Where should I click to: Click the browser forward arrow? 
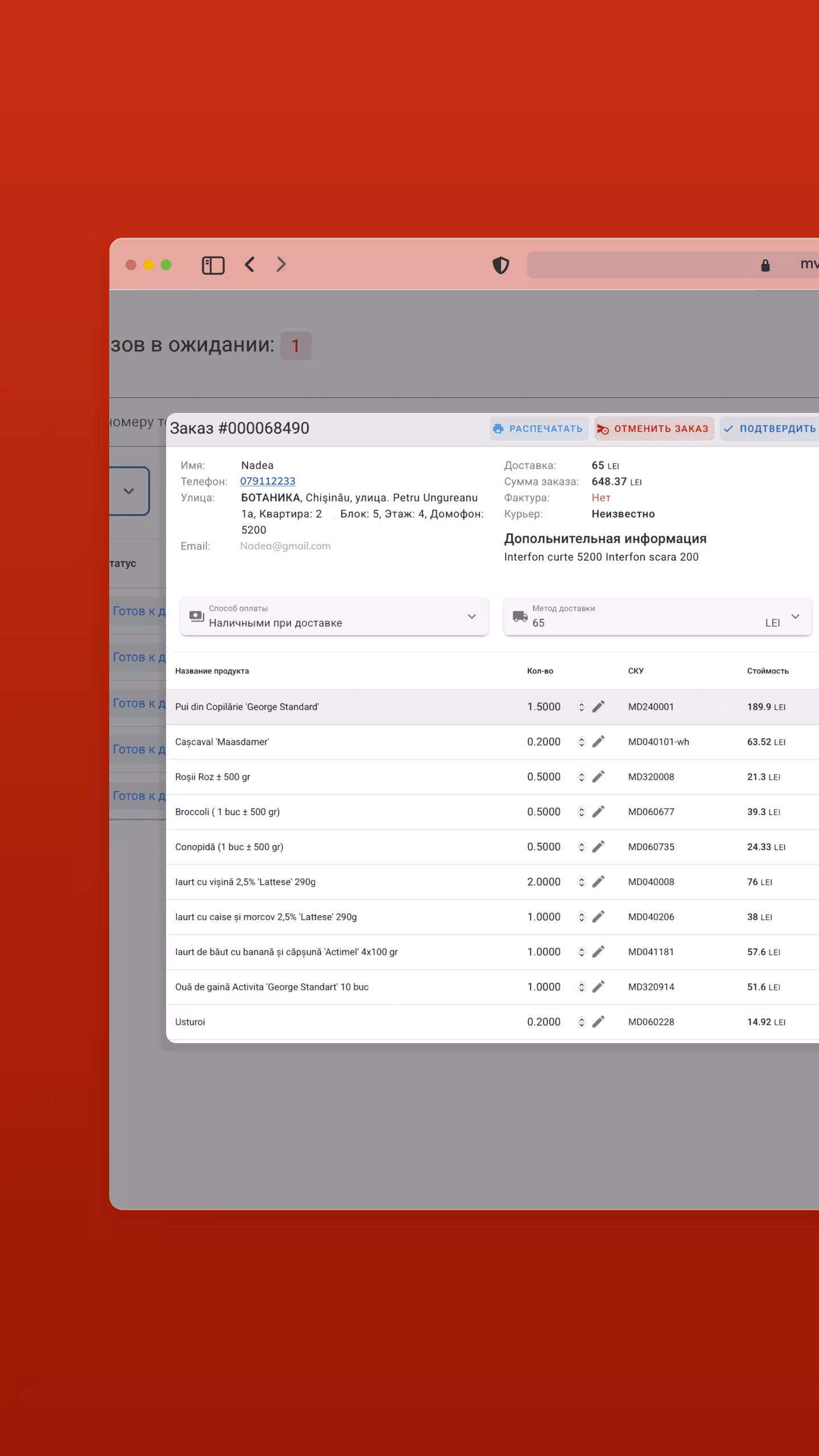click(281, 264)
